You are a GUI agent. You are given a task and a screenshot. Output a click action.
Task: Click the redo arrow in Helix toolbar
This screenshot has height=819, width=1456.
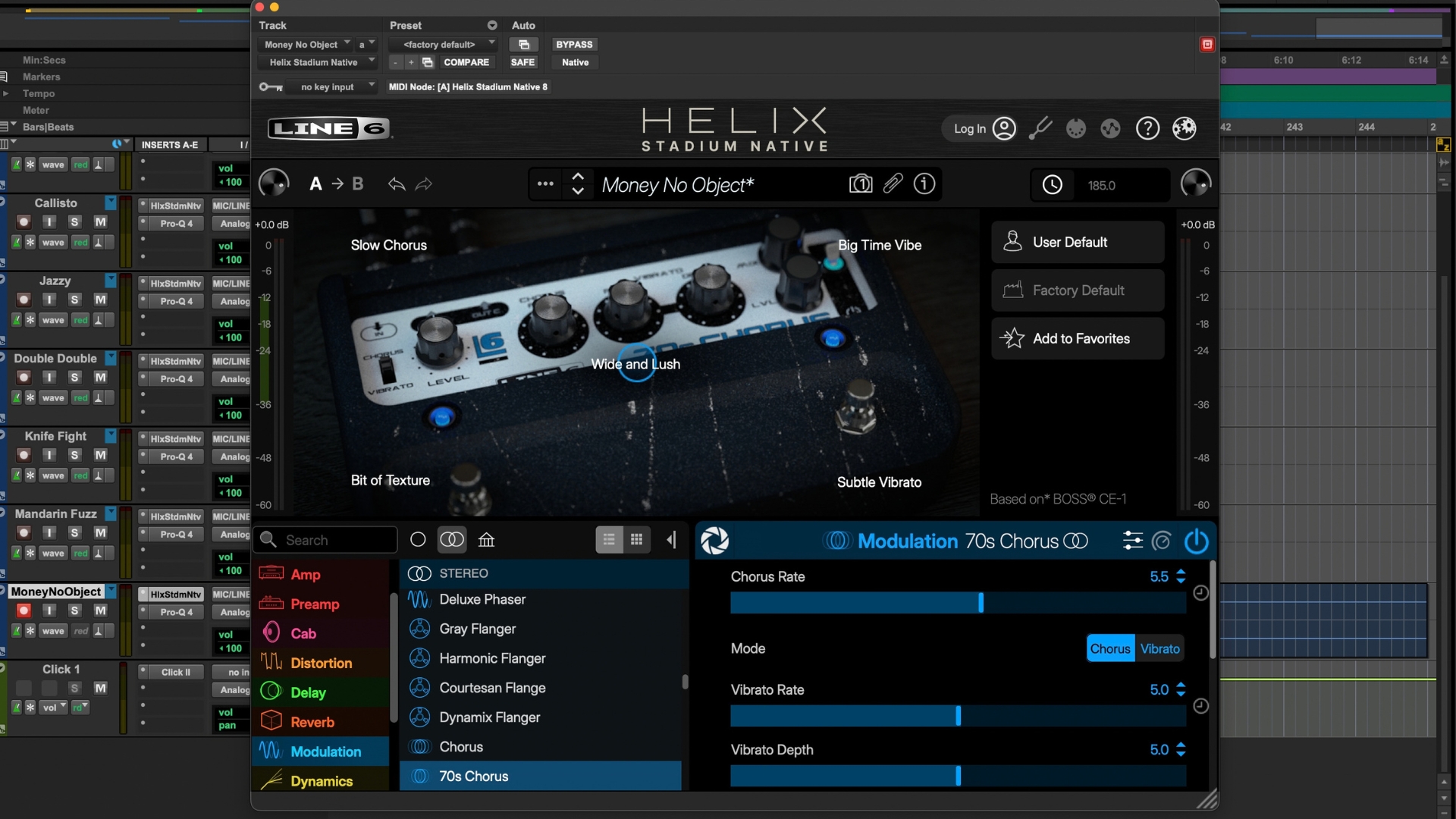coord(424,184)
